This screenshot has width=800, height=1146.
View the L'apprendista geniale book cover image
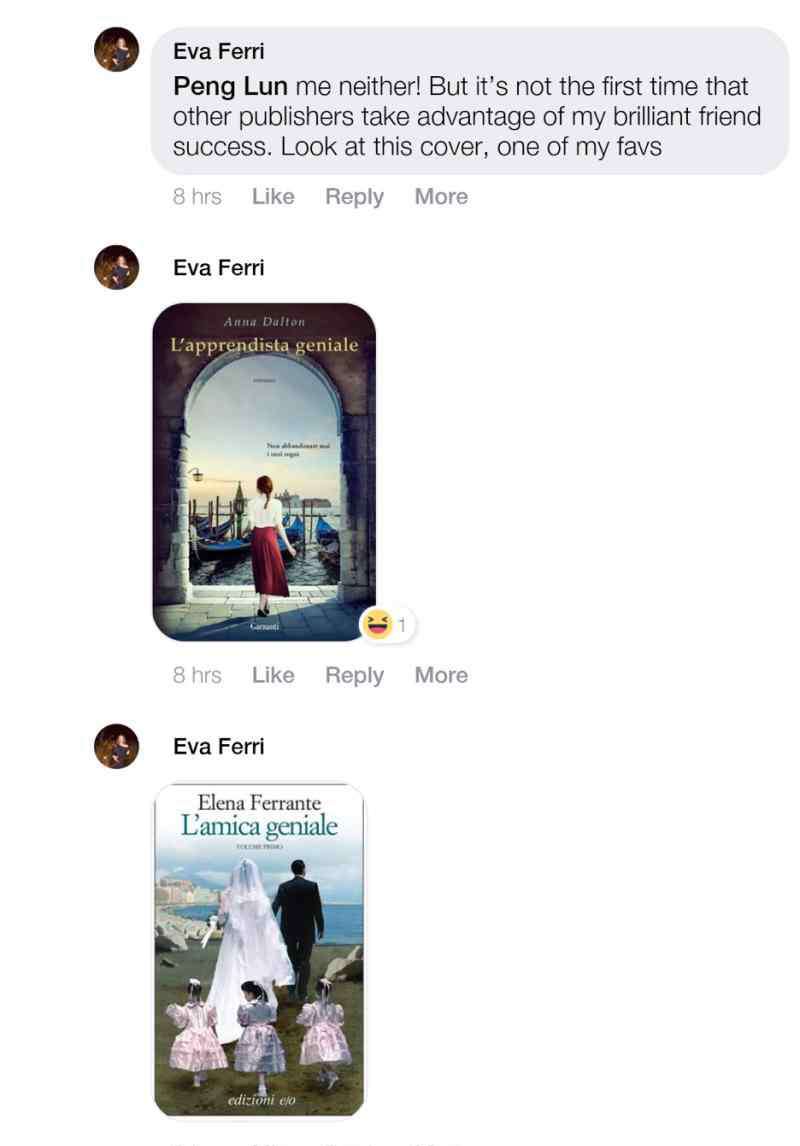coord(264,472)
